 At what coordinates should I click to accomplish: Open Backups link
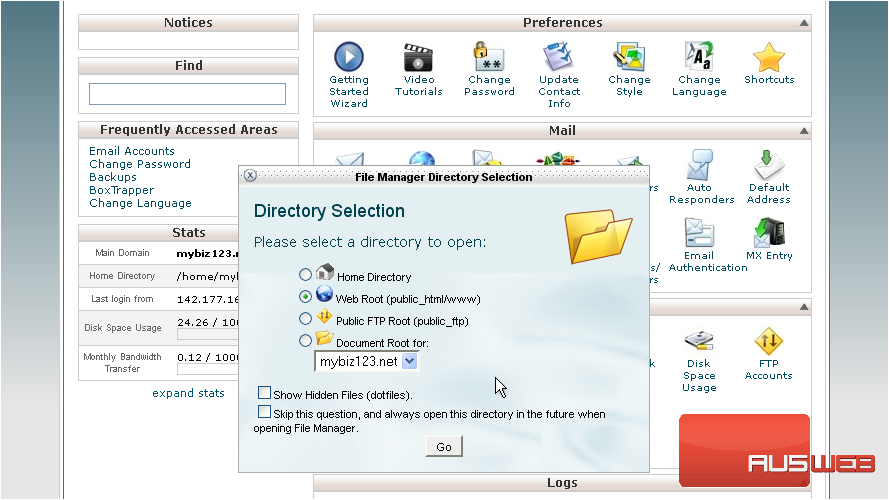click(x=113, y=177)
